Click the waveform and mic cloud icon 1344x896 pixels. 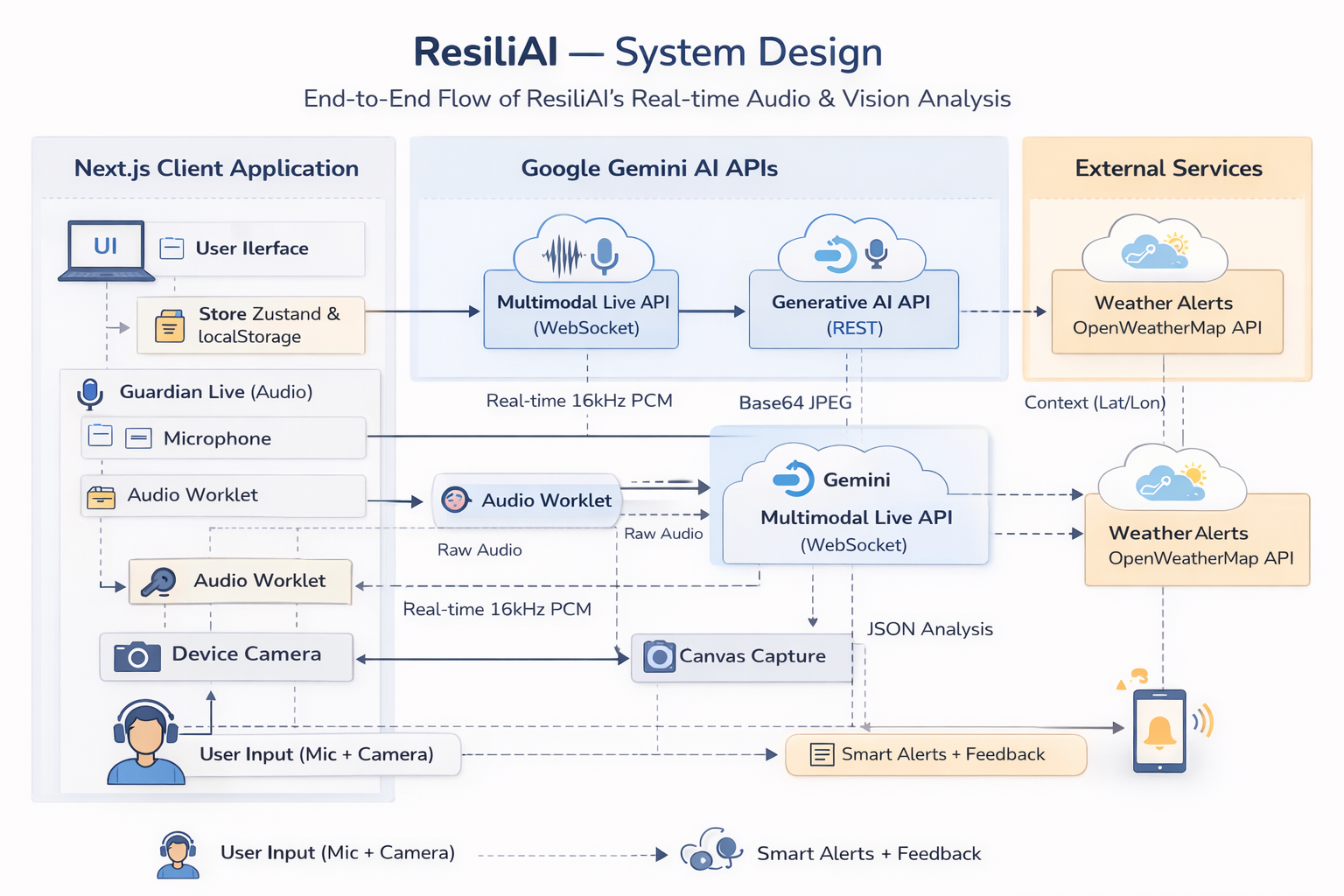tap(583, 249)
